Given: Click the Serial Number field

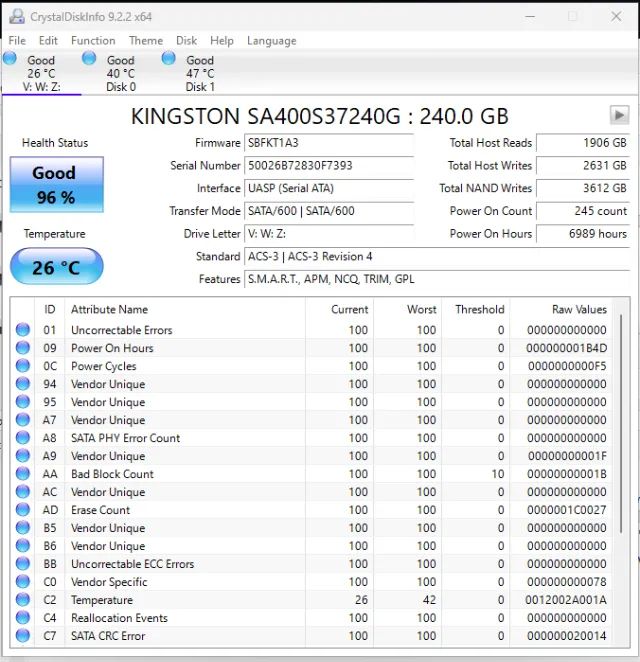Looking at the screenshot, I should (x=329, y=166).
